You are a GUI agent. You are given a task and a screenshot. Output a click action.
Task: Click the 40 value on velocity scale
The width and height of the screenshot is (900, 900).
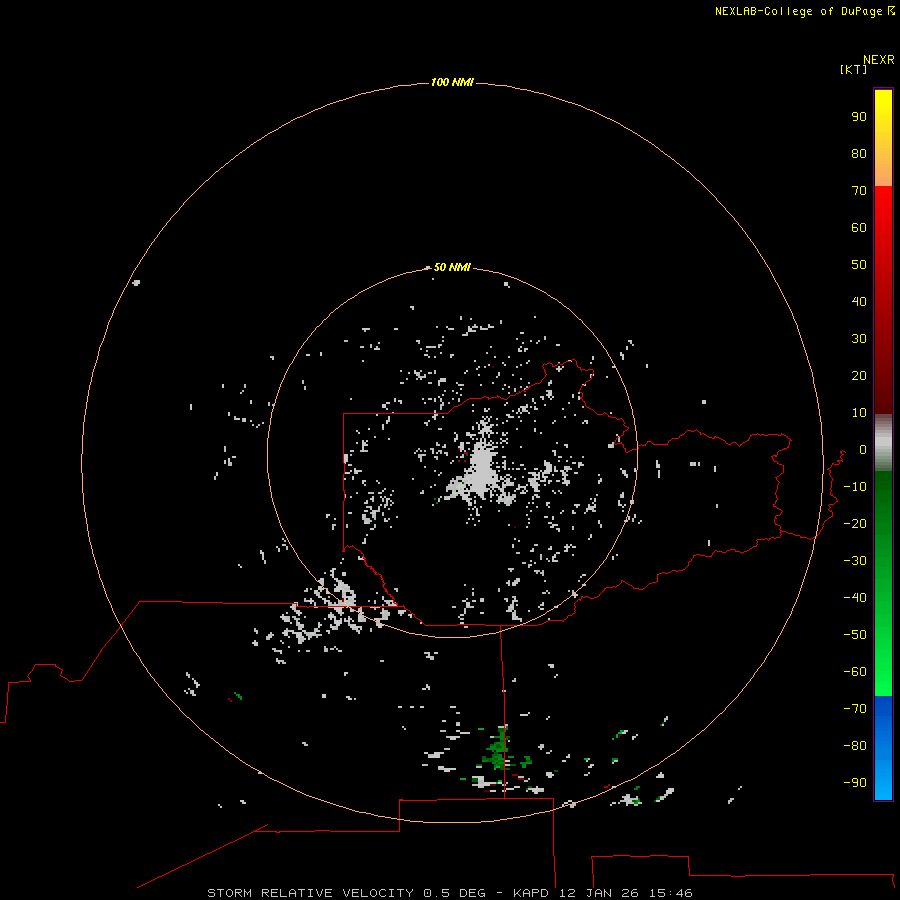[859, 302]
